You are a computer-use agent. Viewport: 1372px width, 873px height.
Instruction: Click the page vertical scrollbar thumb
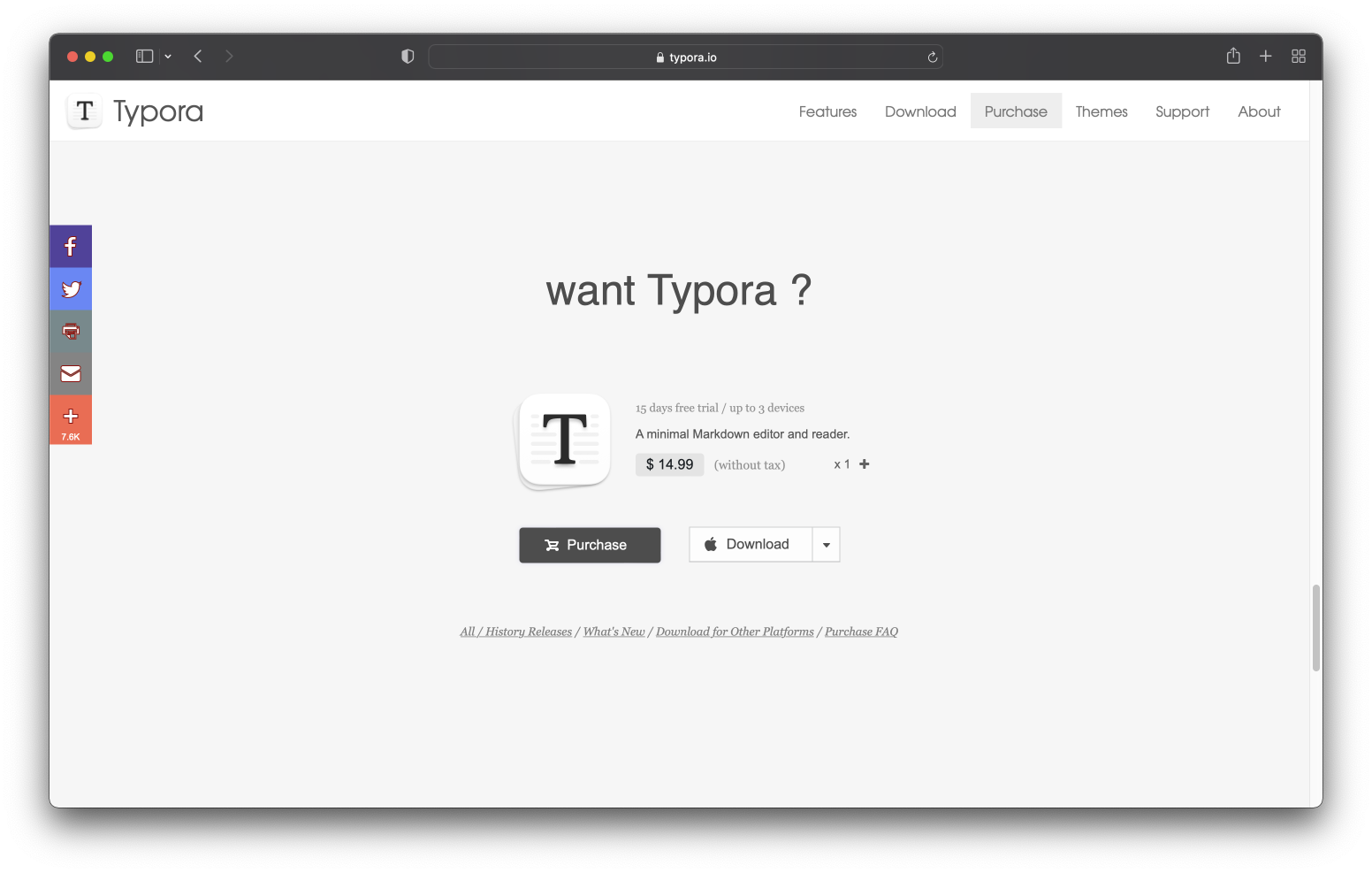tap(1315, 628)
